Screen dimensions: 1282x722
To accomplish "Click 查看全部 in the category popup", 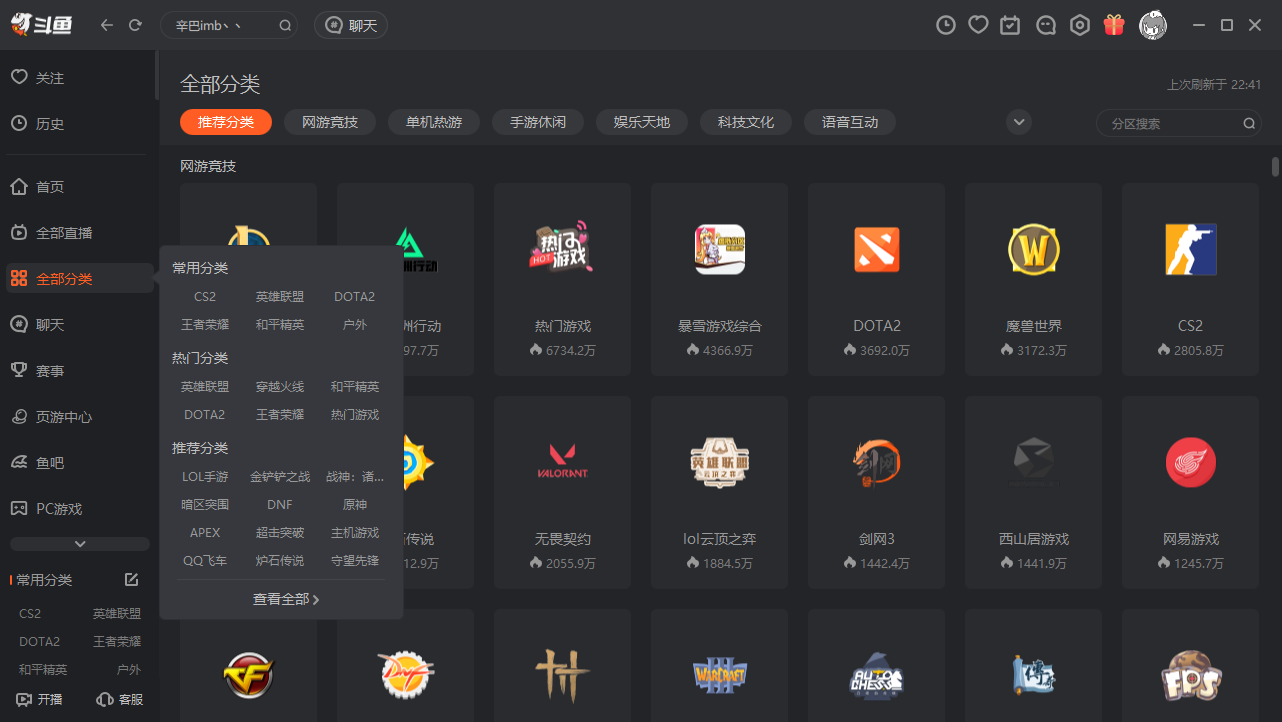I will [286, 600].
